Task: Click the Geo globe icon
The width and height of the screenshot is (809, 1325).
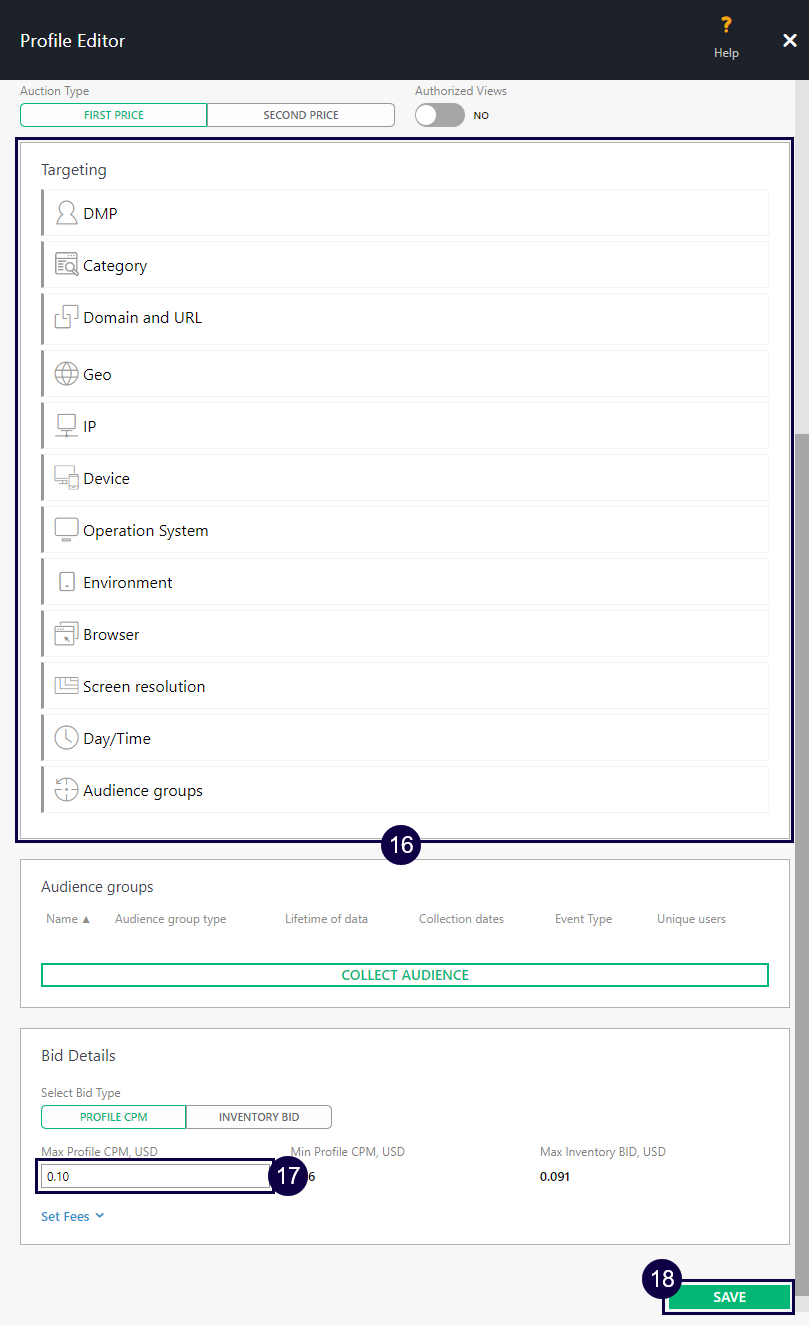Action: pyautogui.click(x=66, y=374)
